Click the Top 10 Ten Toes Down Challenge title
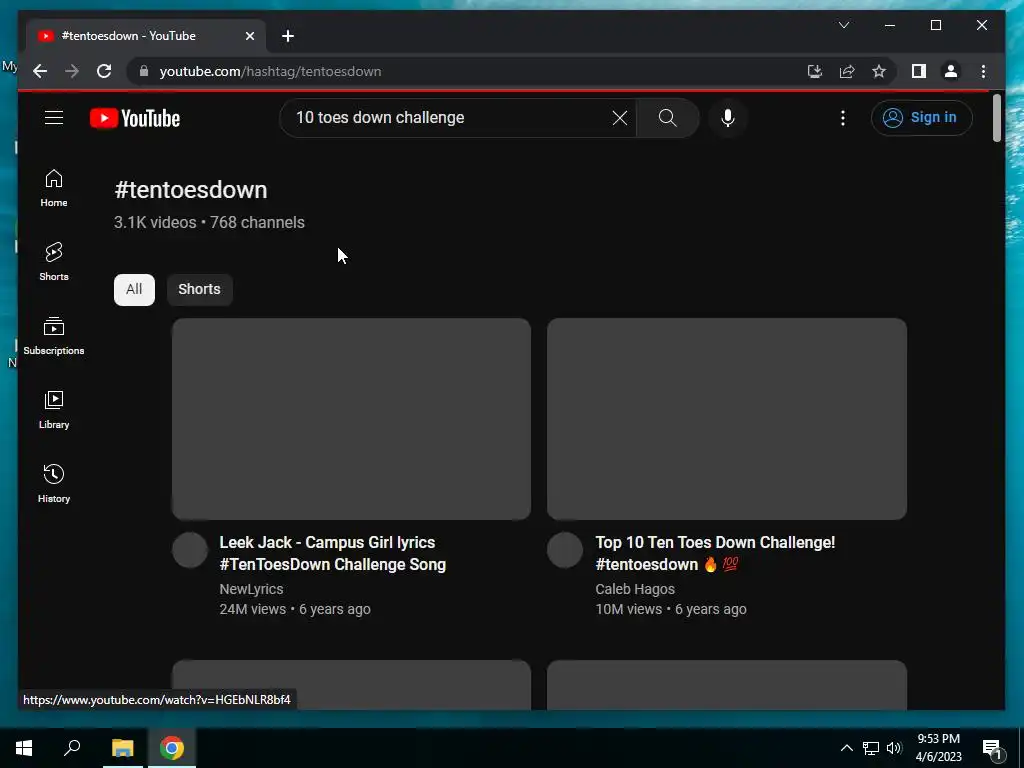The height and width of the screenshot is (768, 1024). click(715, 553)
